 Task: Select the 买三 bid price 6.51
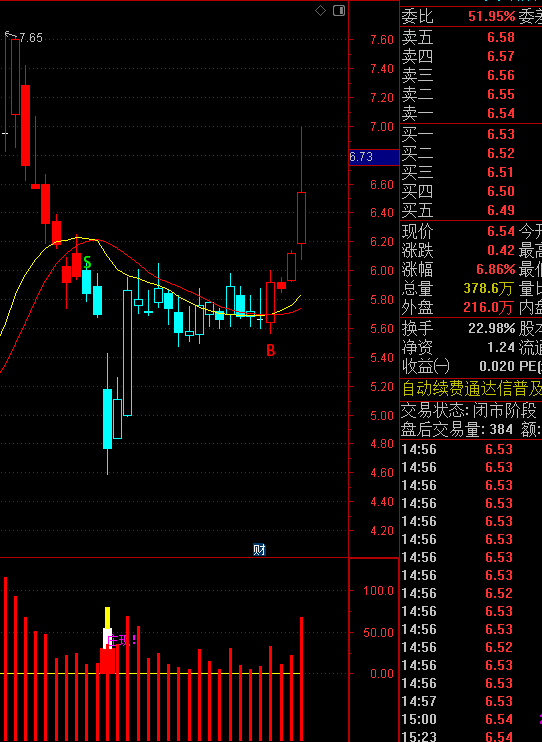coord(501,172)
